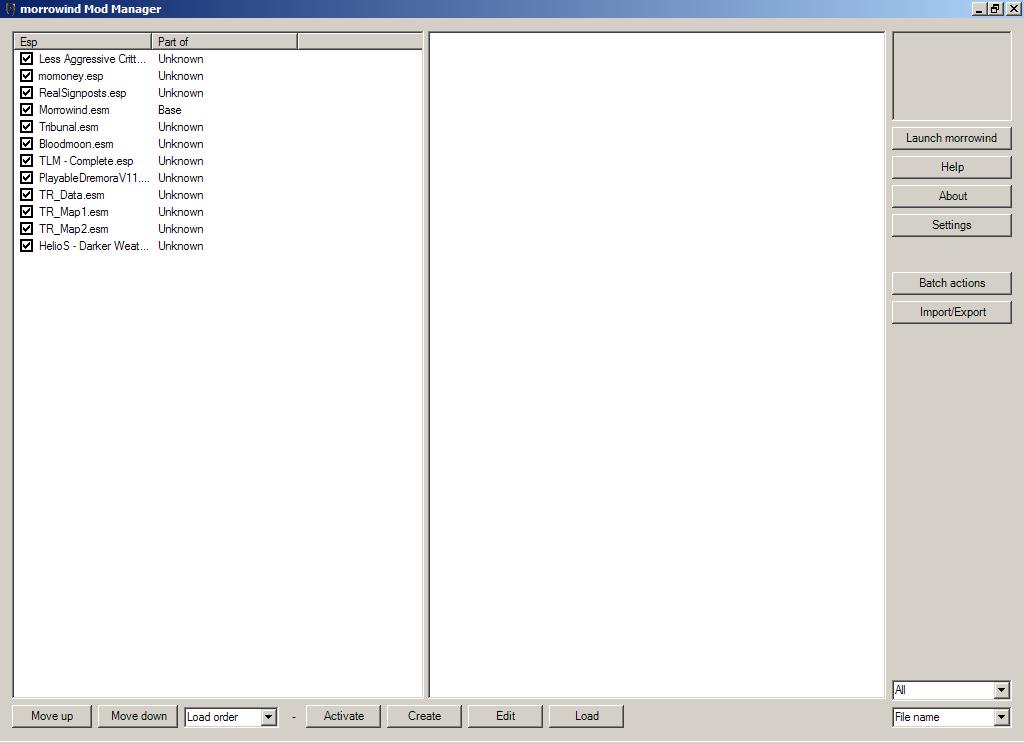Disable the Bloodmoon.esm plugin checkbox

point(27,144)
